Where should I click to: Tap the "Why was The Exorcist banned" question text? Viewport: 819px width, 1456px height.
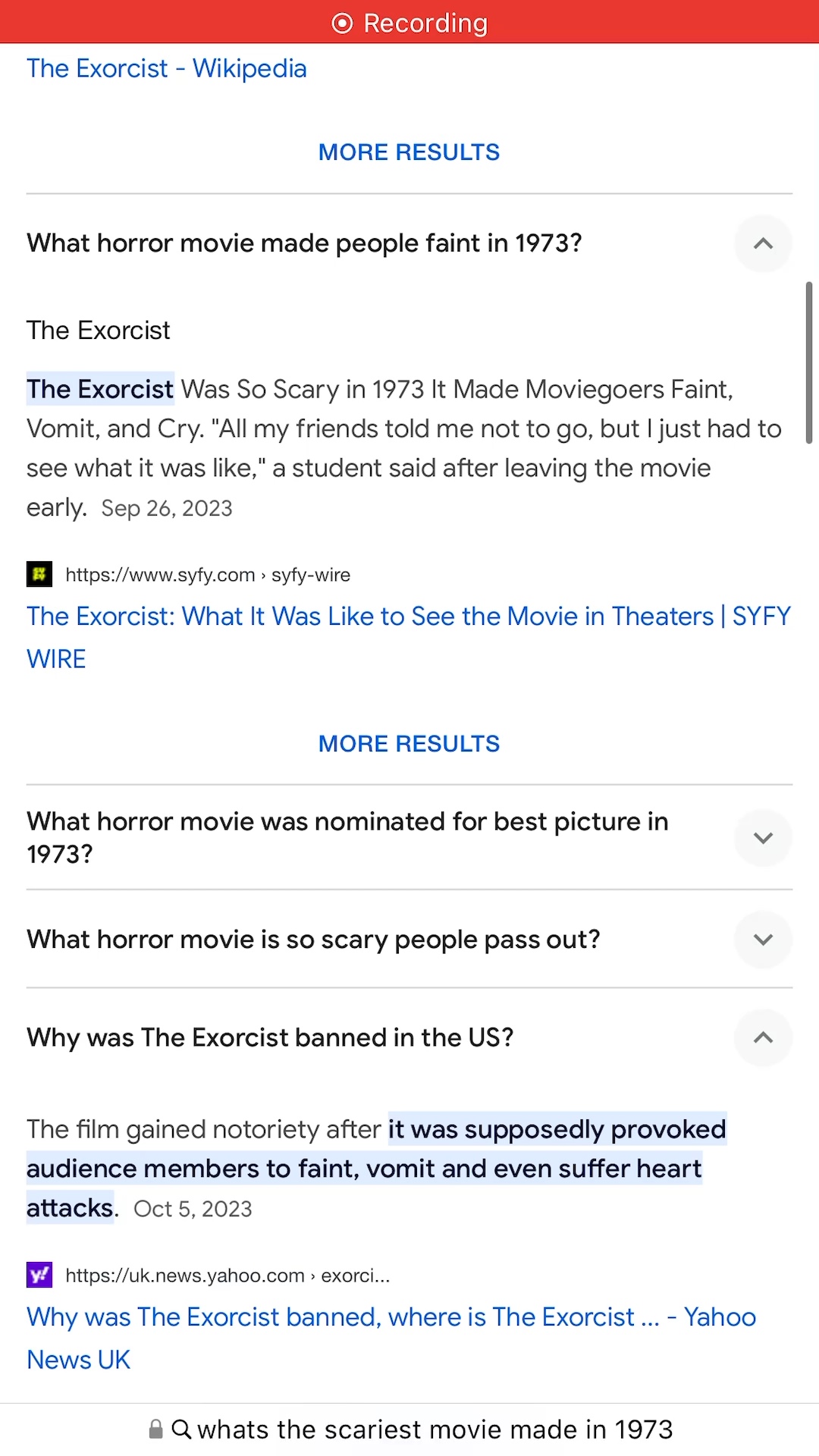coord(270,1037)
